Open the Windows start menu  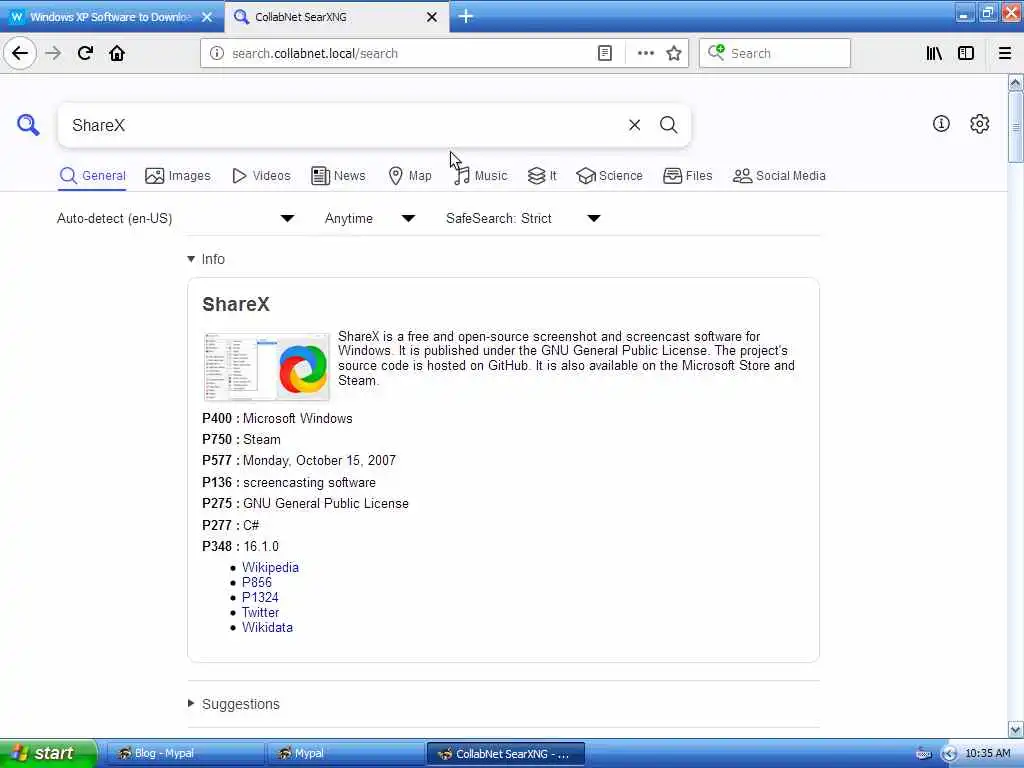48,754
